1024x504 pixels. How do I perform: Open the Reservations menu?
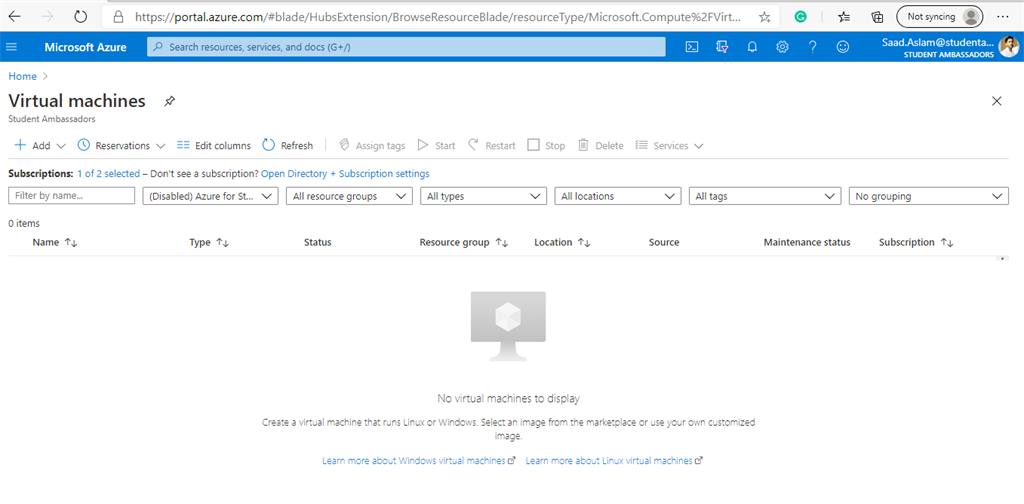[121, 146]
